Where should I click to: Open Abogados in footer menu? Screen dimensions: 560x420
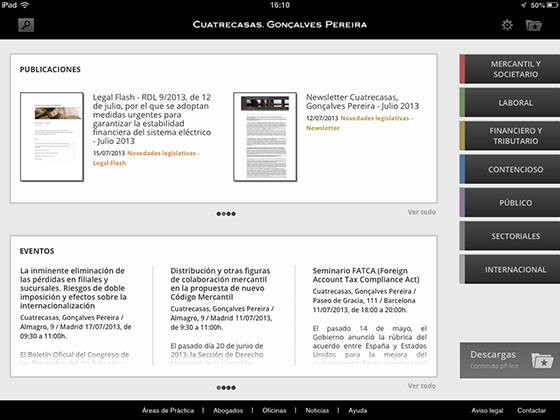[x=228, y=410]
